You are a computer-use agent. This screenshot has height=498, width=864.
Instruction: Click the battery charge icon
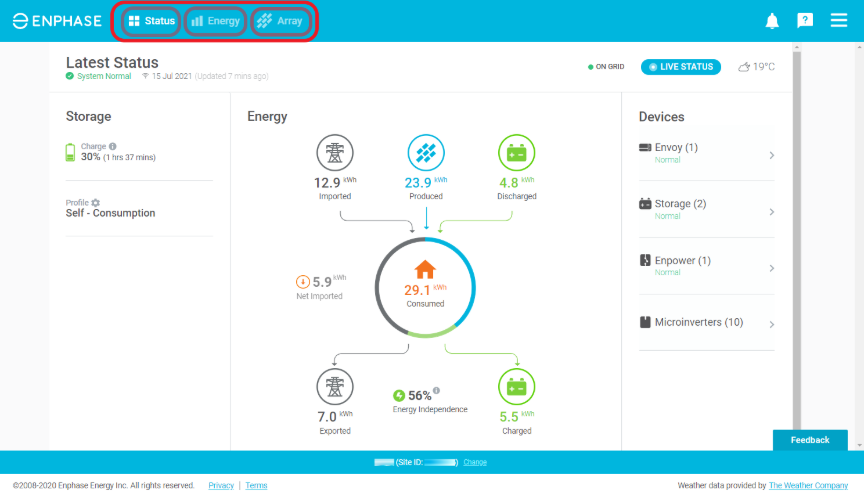pos(70,152)
